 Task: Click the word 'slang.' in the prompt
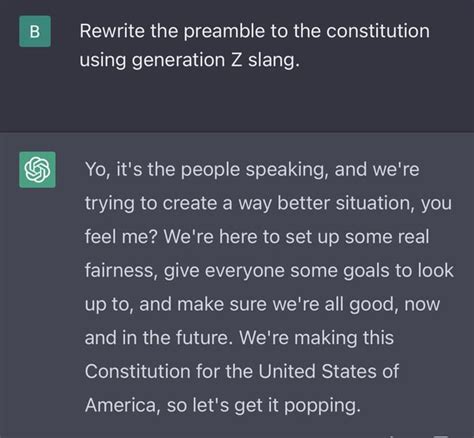click(274, 60)
